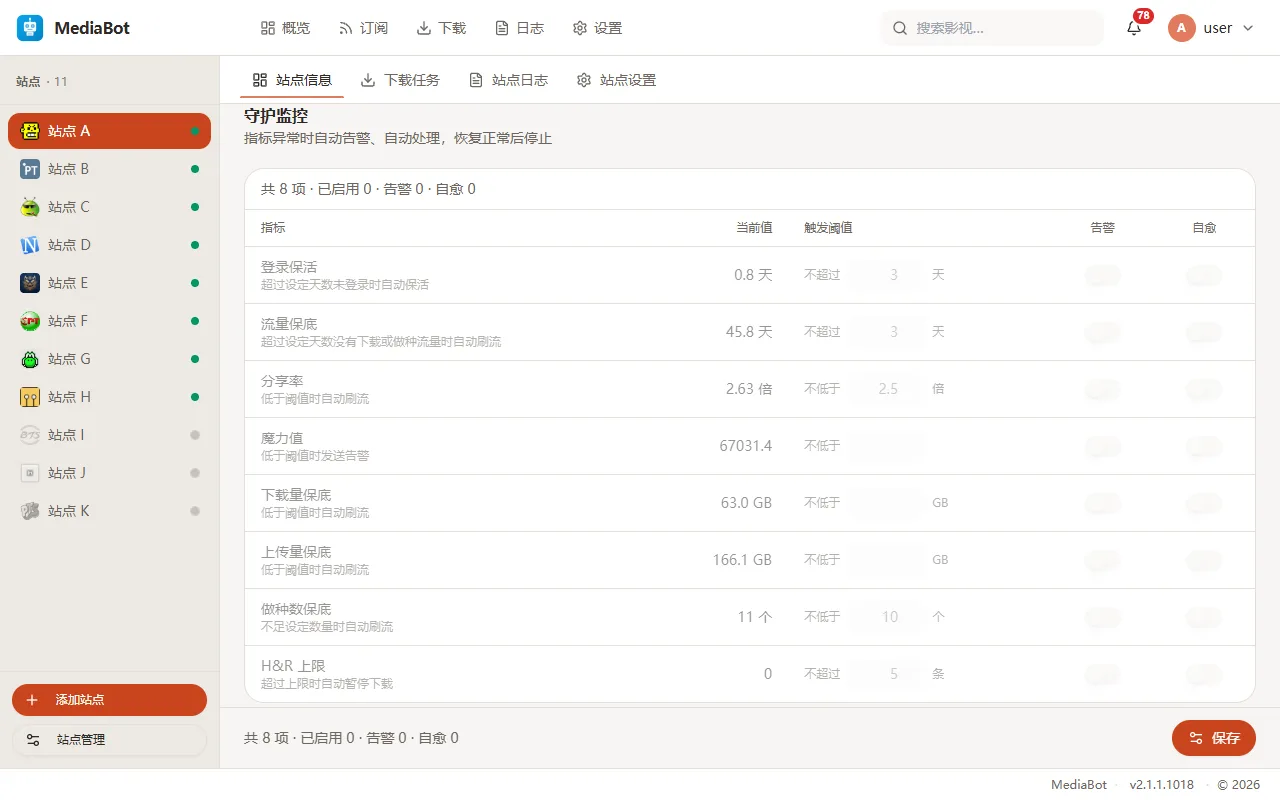Click the empty 魔力值 threshold field
This screenshot has width=1280, height=800.
(886, 446)
